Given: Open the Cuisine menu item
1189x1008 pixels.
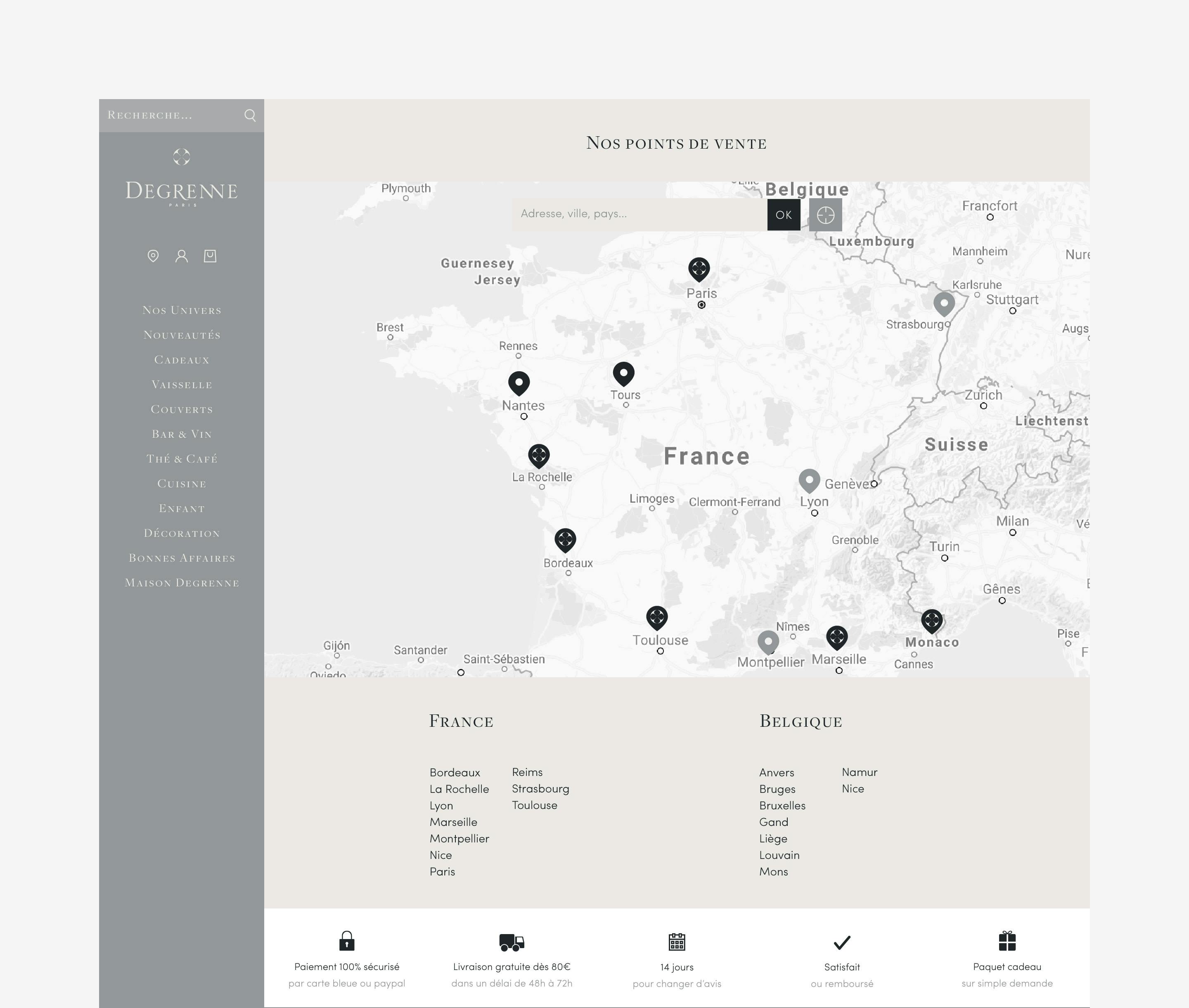Looking at the screenshot, I should 182,484.
